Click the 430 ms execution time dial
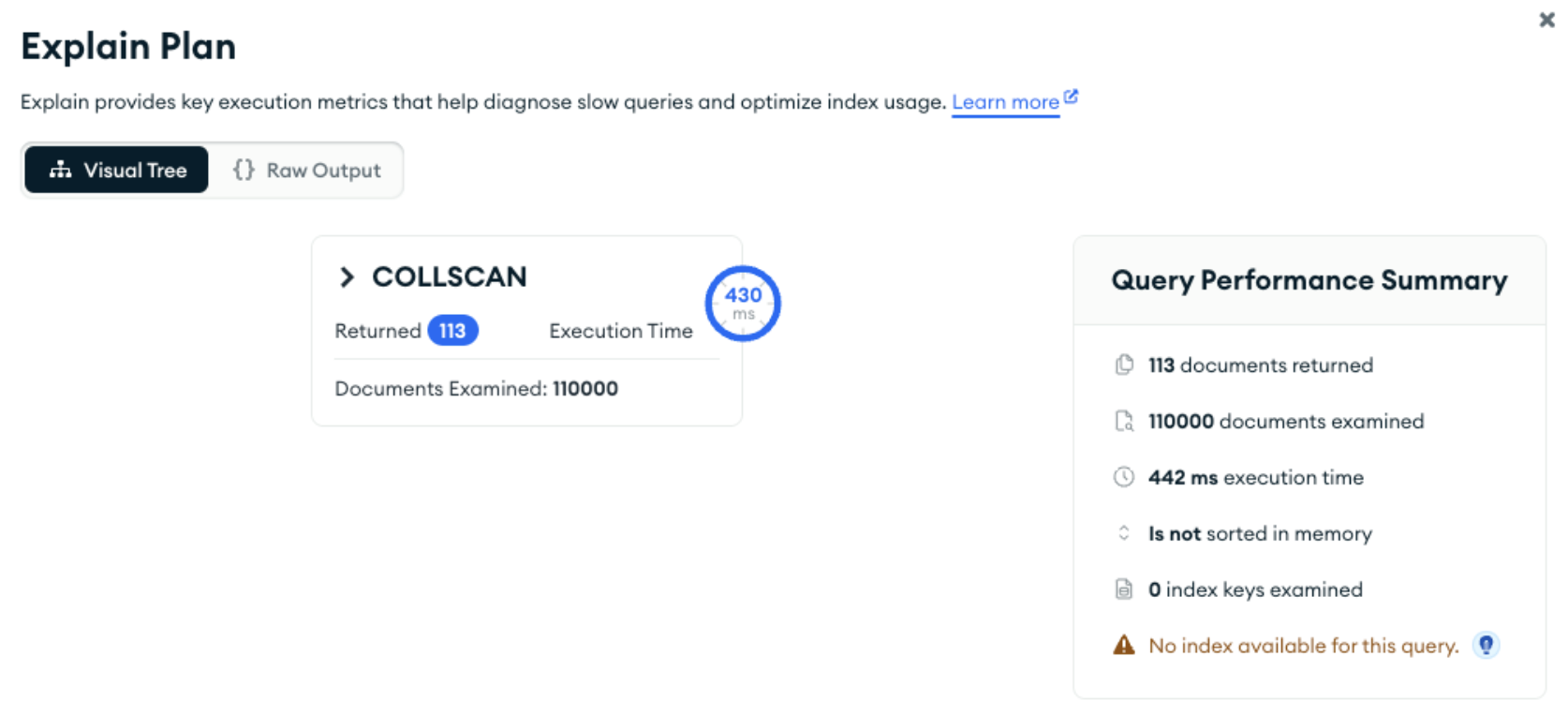Image resolution: width=1568 pixels, height=716 pixels. point(743,302)
